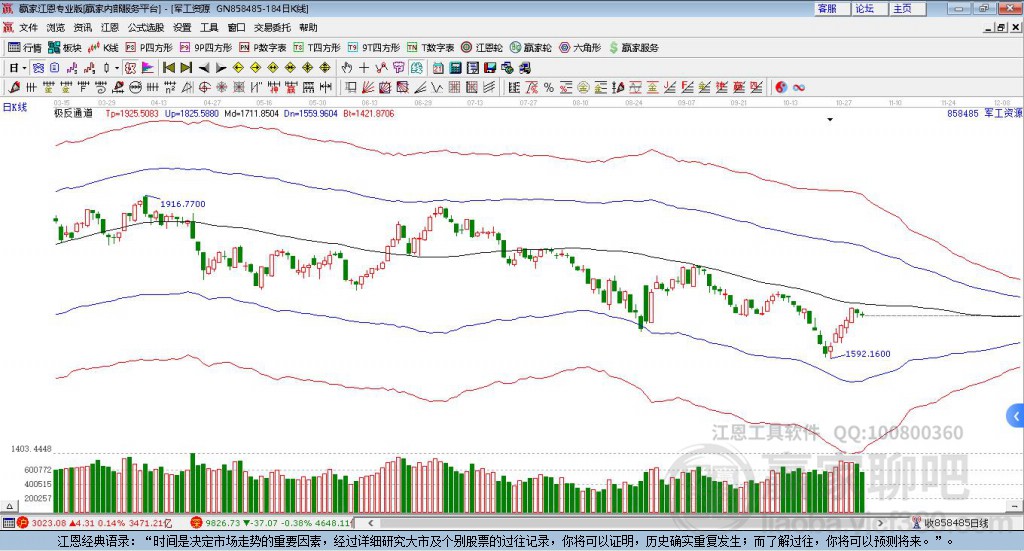Open the 公式选股 menu
Image resolution: width=1024 pixels, height=551 pixels.
pos(145,27)
